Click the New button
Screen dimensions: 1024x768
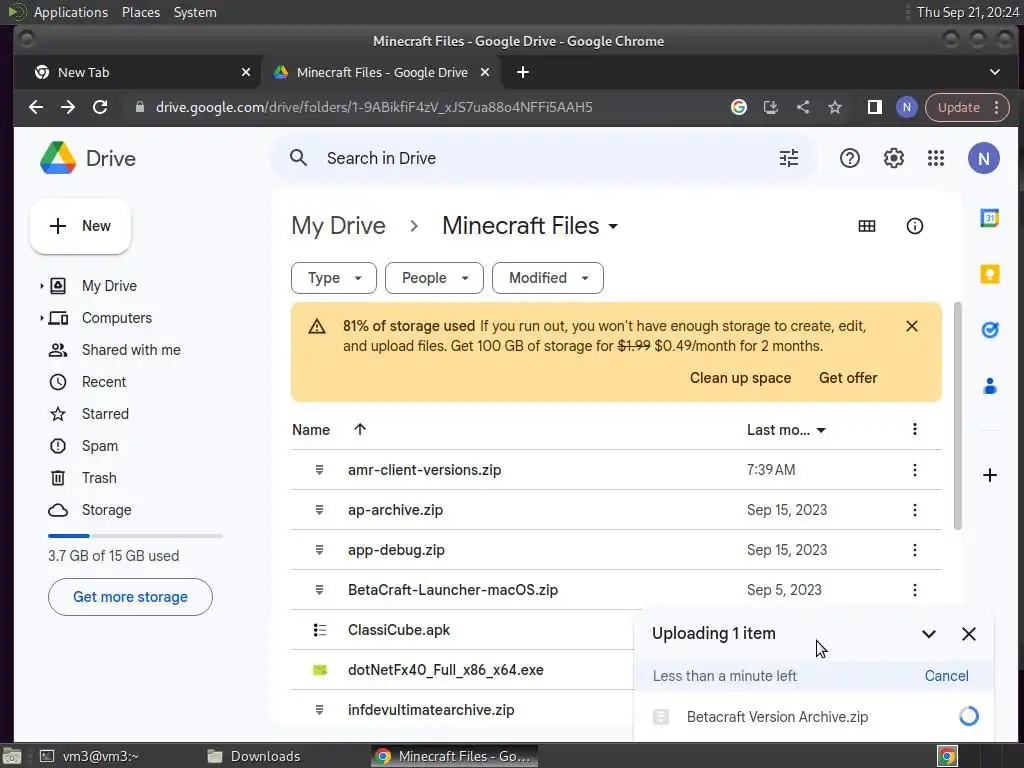point(80,226)
